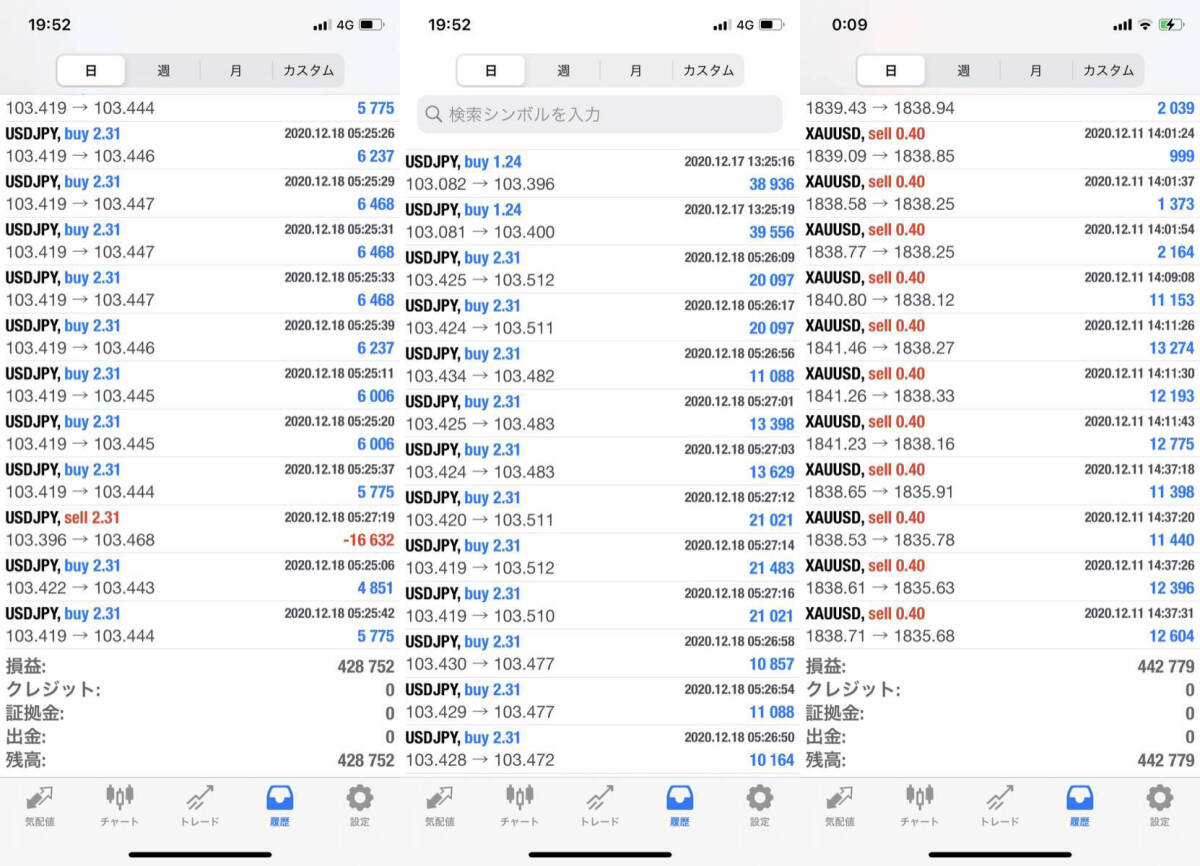Open XAUUSD sell trade dated 2020.12.11 14:09:08
Screen dimensions: 1200x866
(x=1000, y=289)
